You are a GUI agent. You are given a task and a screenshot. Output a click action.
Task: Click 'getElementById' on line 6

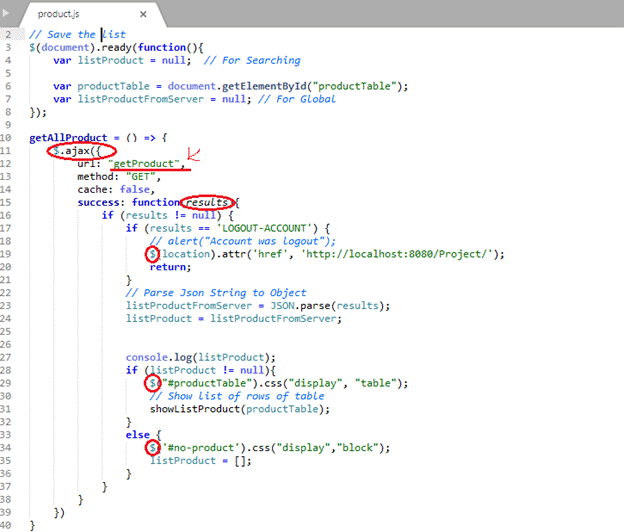(x=264, y=86)
